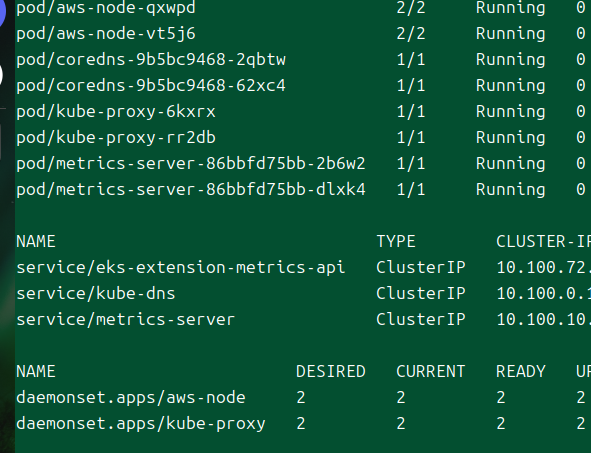Select text pod/aws-node-qxwpd
The height and width of the screenshot is (453, 591).
106,8
